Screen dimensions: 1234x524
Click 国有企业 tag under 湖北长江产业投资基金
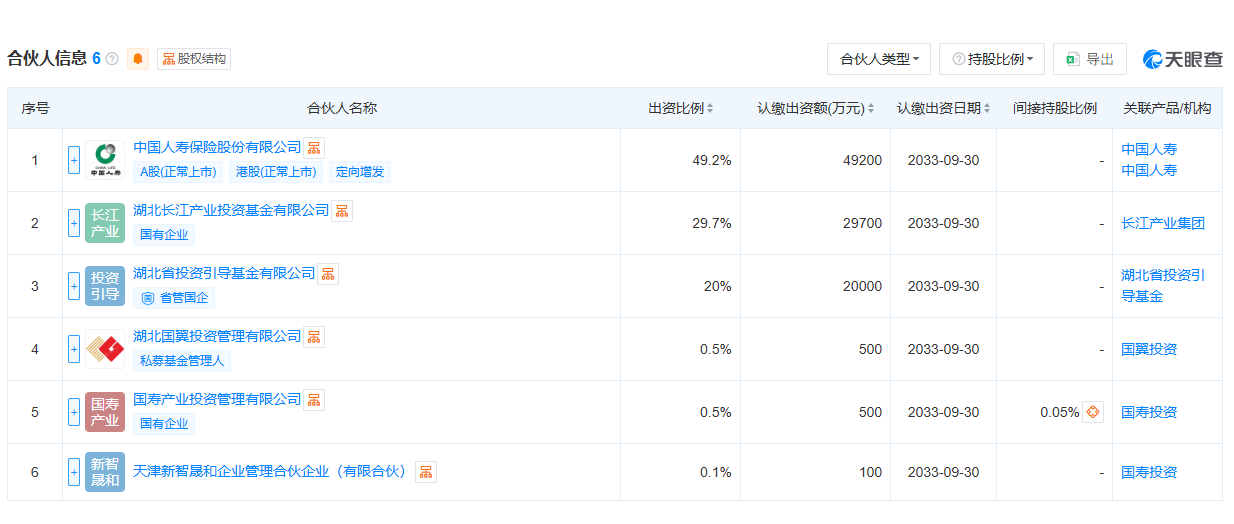[164, 235]
